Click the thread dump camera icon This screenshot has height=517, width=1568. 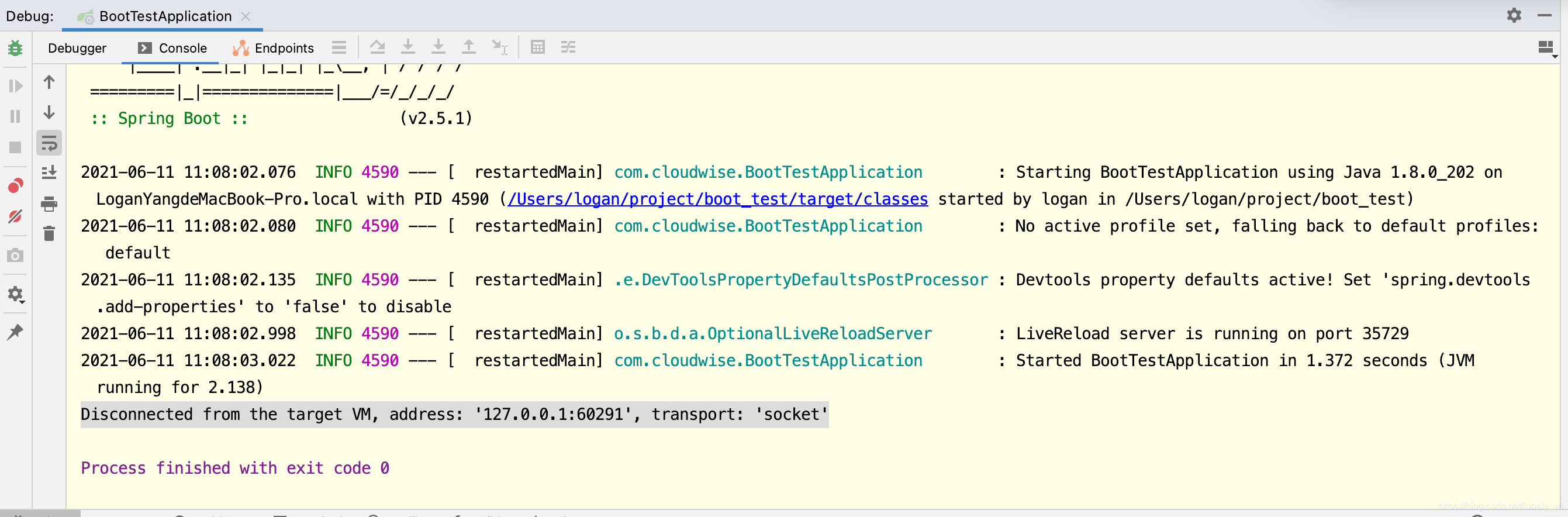point(15,255)
